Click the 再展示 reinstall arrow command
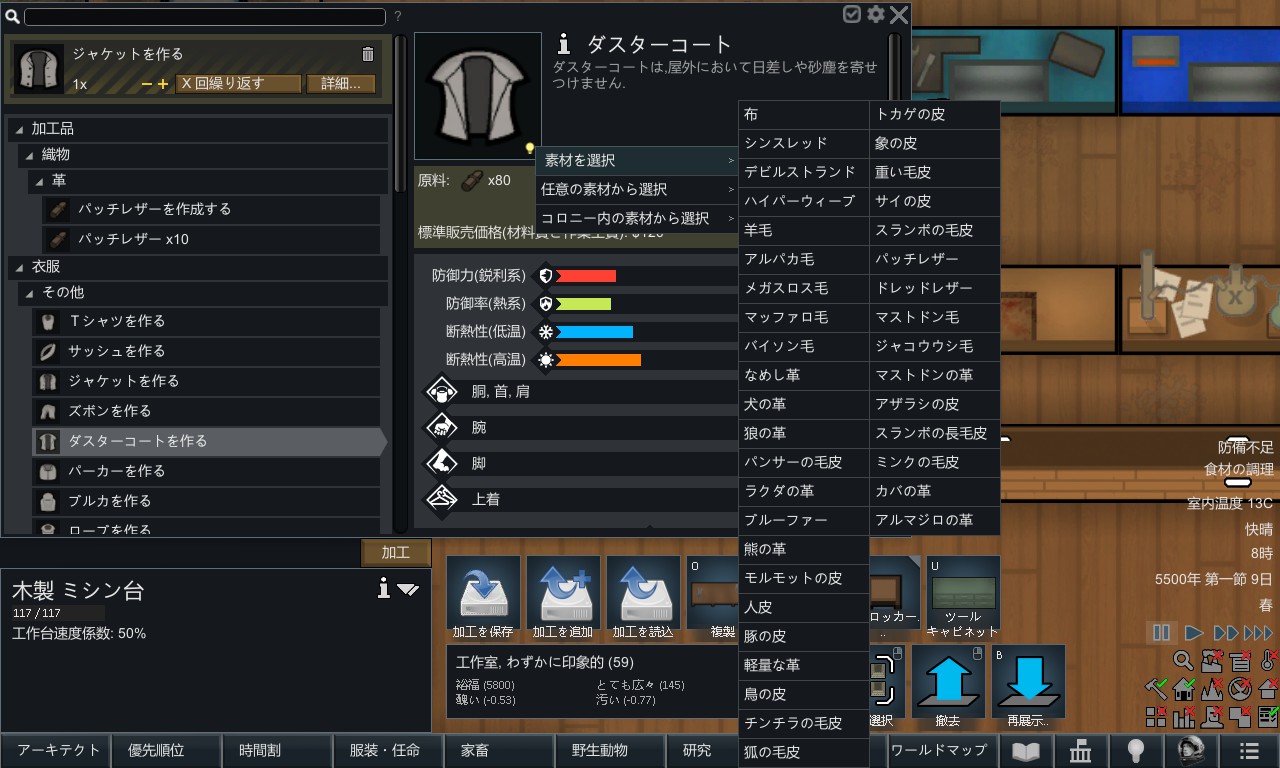Viewport: 1280px width, 768px height. pyautogui.click(x=1027, y=681)
